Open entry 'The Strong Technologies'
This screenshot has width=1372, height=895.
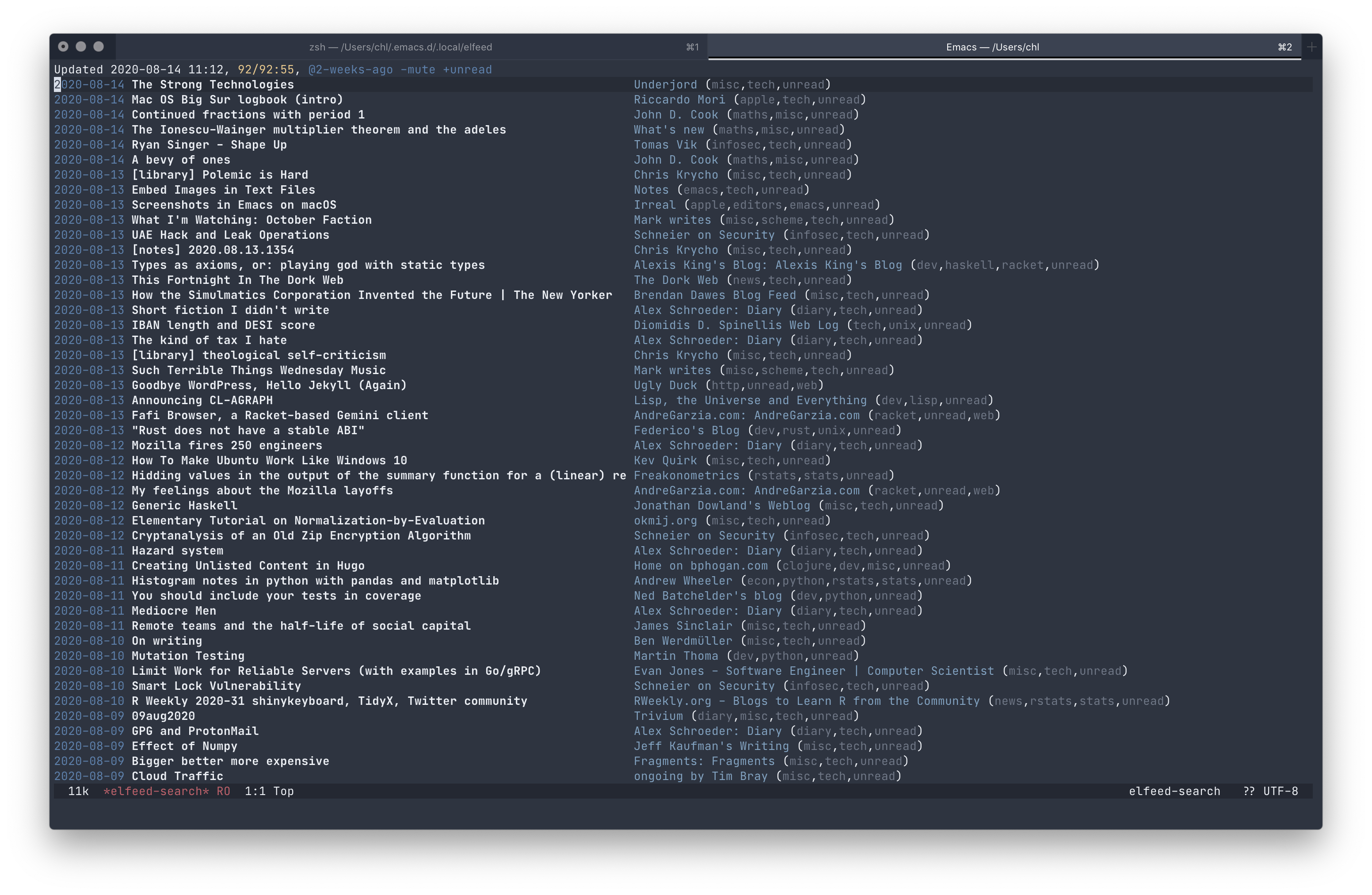click(x=212, y=85)
